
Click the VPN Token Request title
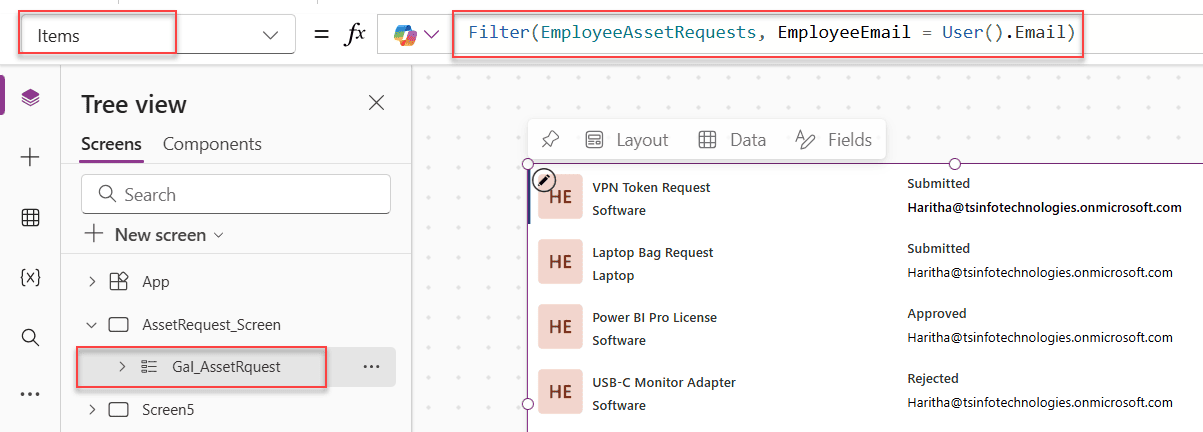click(x=651, y=187)
